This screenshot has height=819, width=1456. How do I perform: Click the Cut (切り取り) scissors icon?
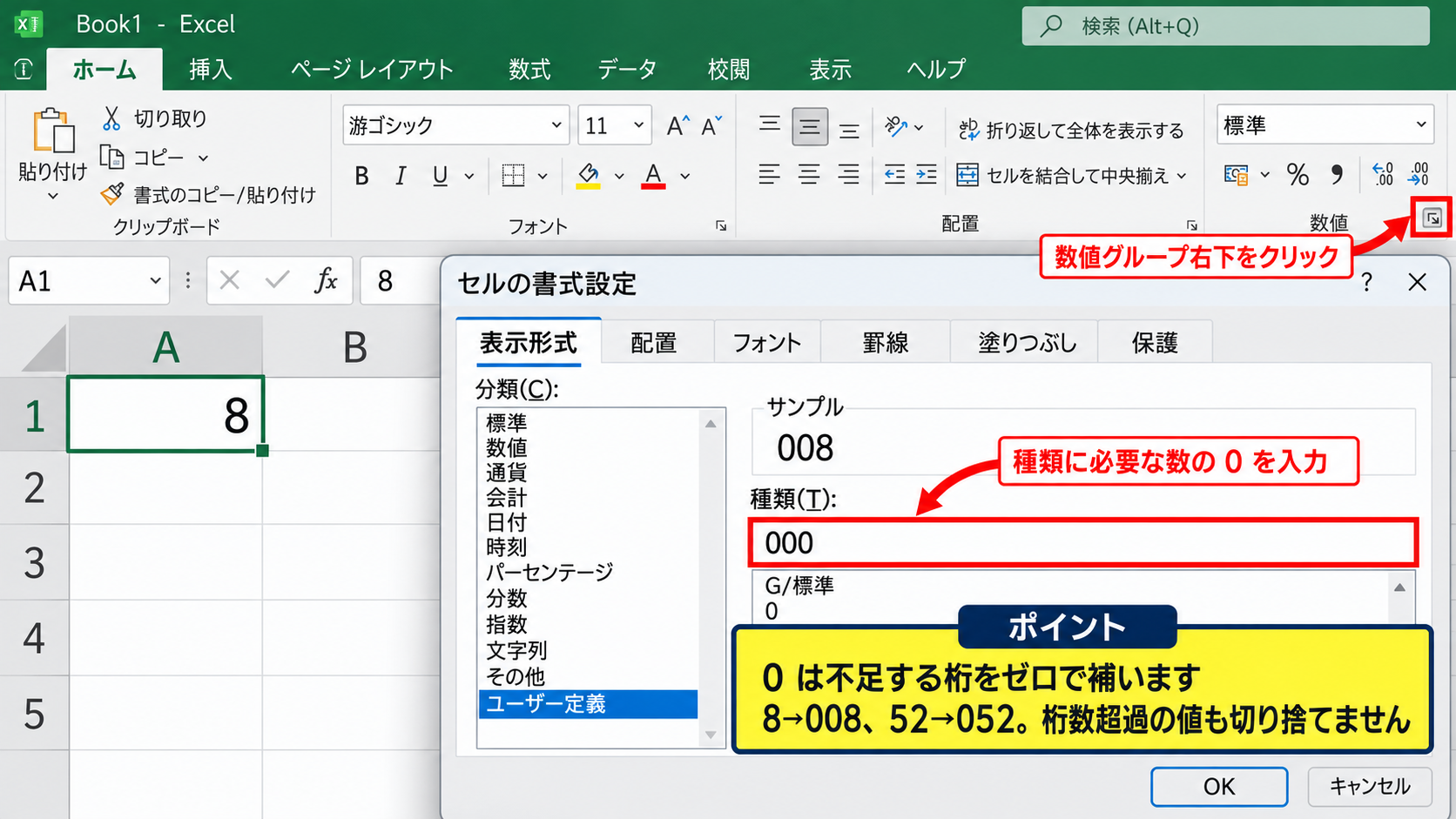(x=111, y=118)
